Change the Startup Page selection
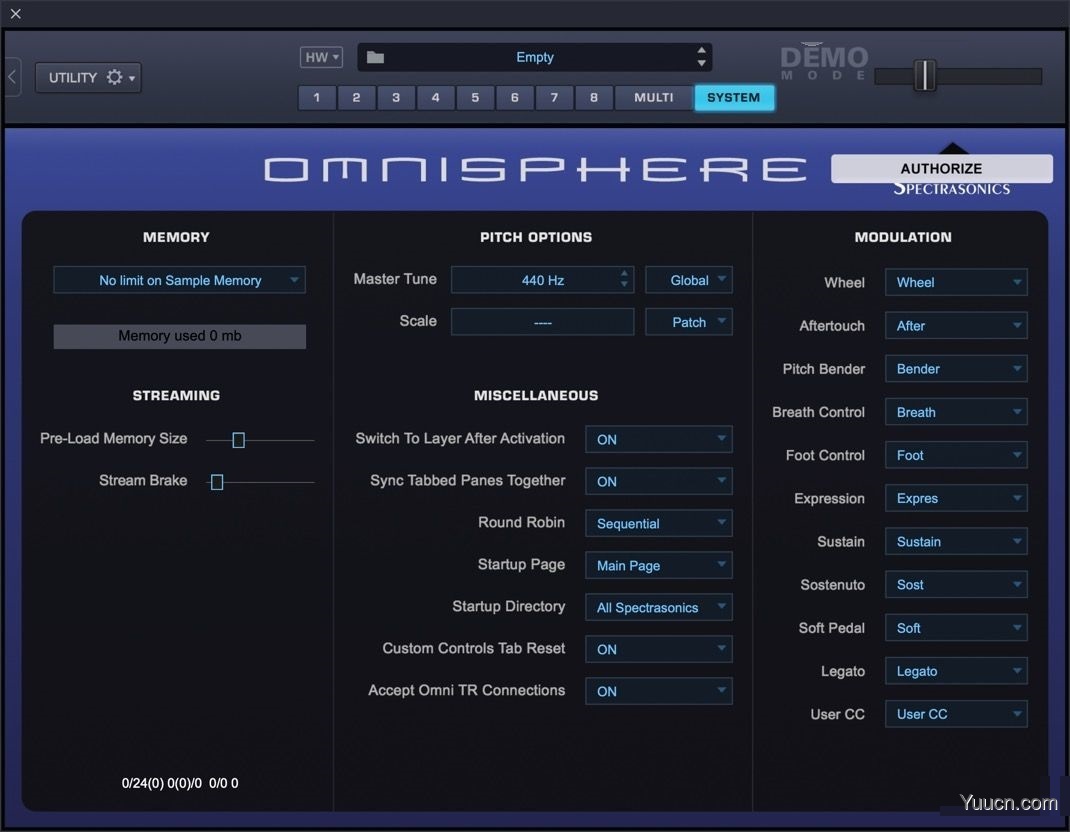 pos(658,565)
